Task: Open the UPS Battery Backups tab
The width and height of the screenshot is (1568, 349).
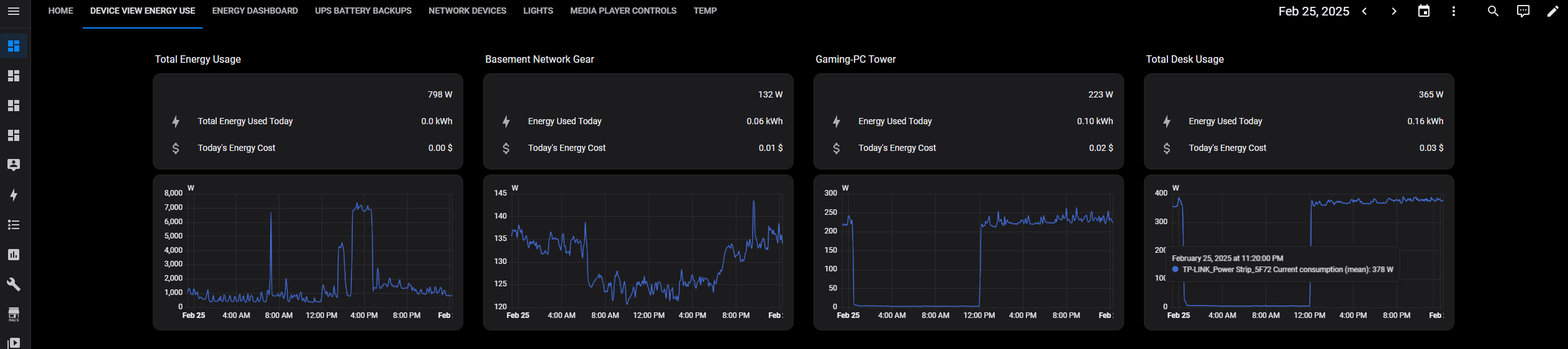Action: [x=363, y=11]
